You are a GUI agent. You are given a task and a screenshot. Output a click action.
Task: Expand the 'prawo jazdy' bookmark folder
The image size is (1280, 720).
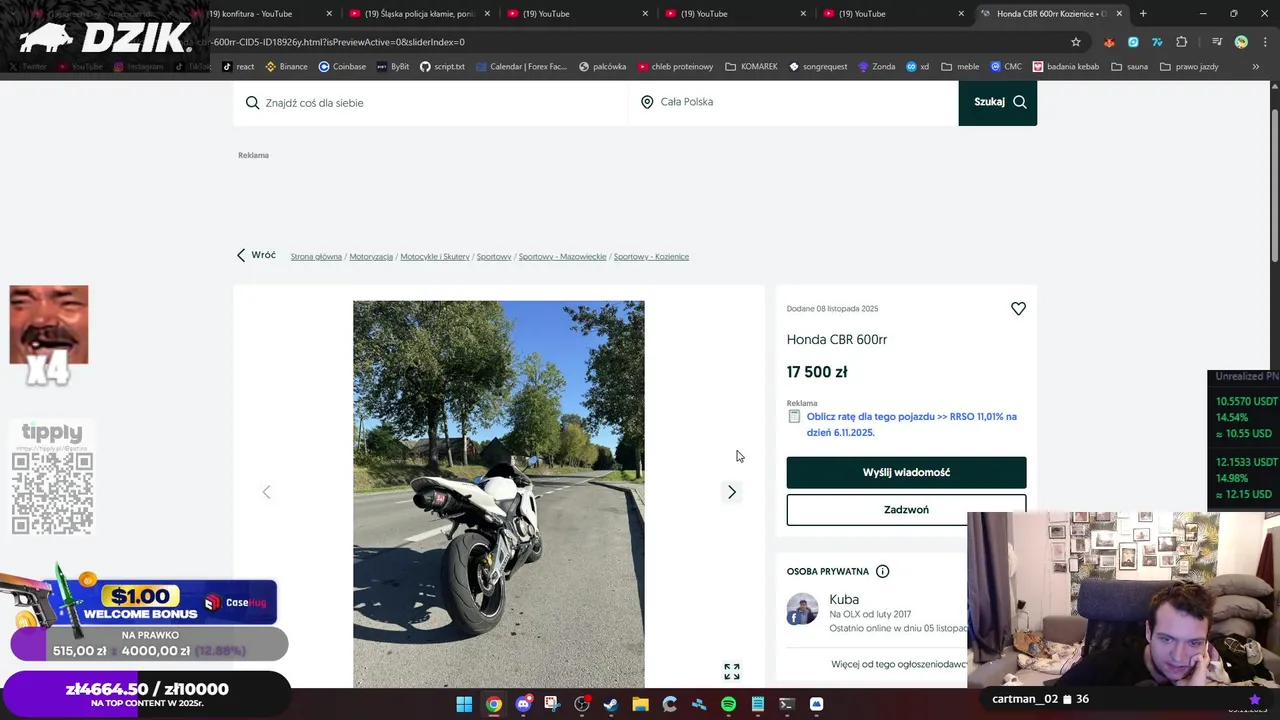1189,67
